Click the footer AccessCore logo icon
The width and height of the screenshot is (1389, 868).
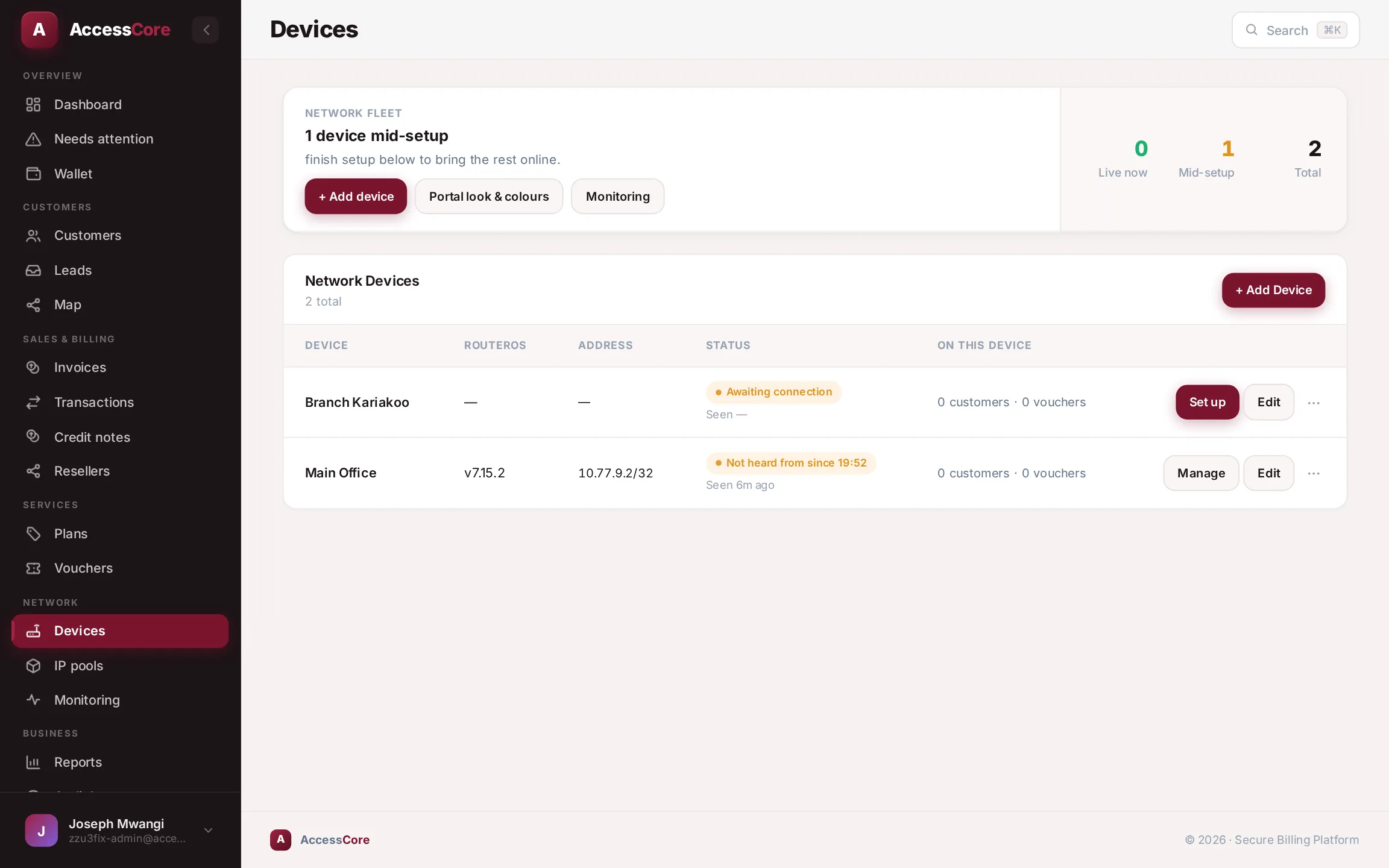[280, 840]
